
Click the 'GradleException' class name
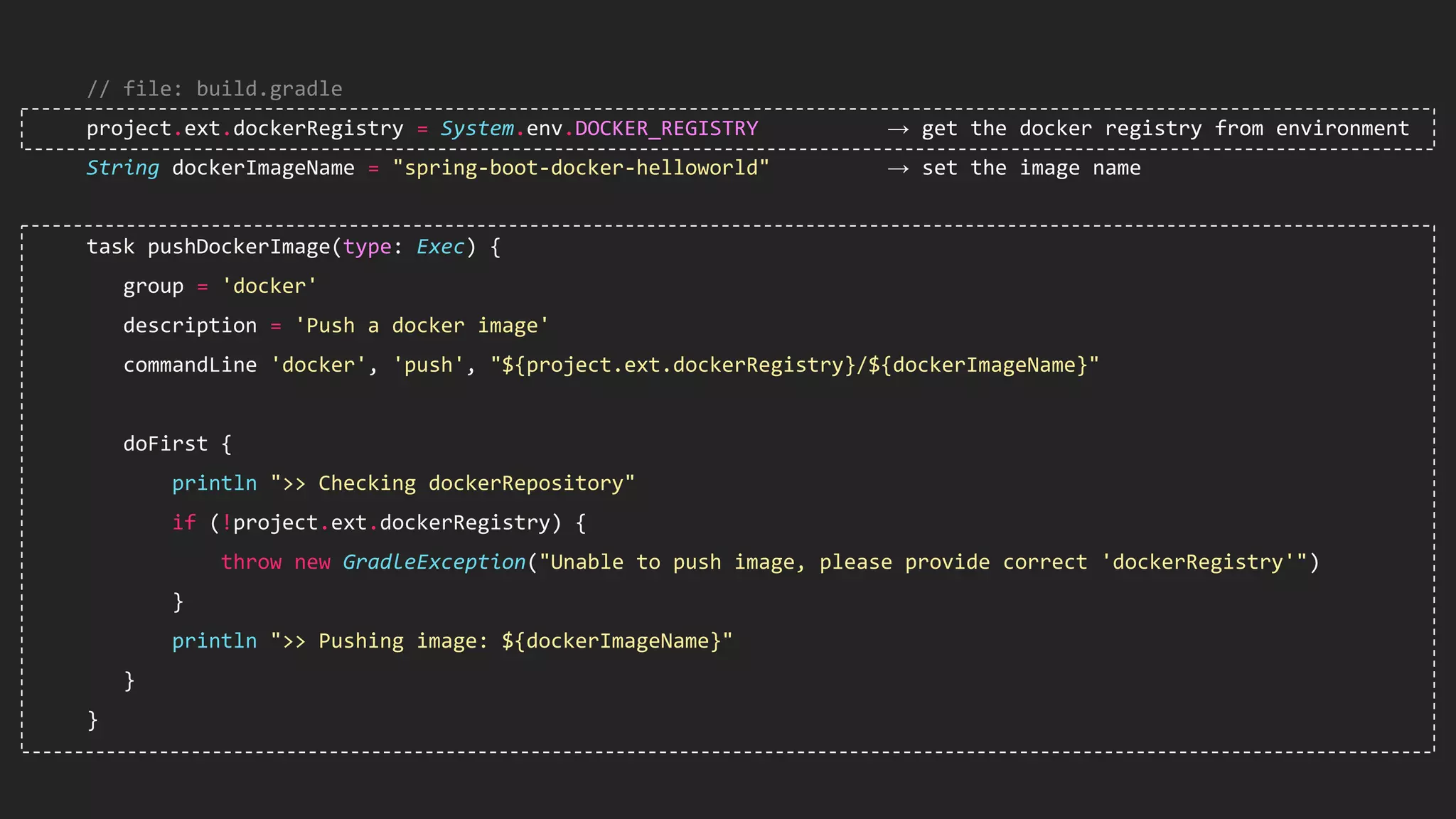click(434, 562)
